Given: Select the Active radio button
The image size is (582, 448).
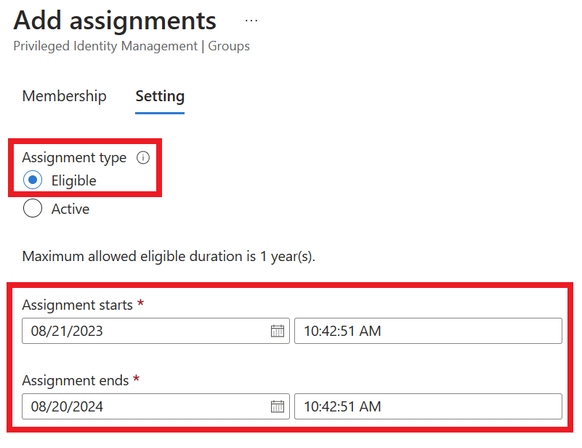Looking at the screenshot, I should coord(33,208).
